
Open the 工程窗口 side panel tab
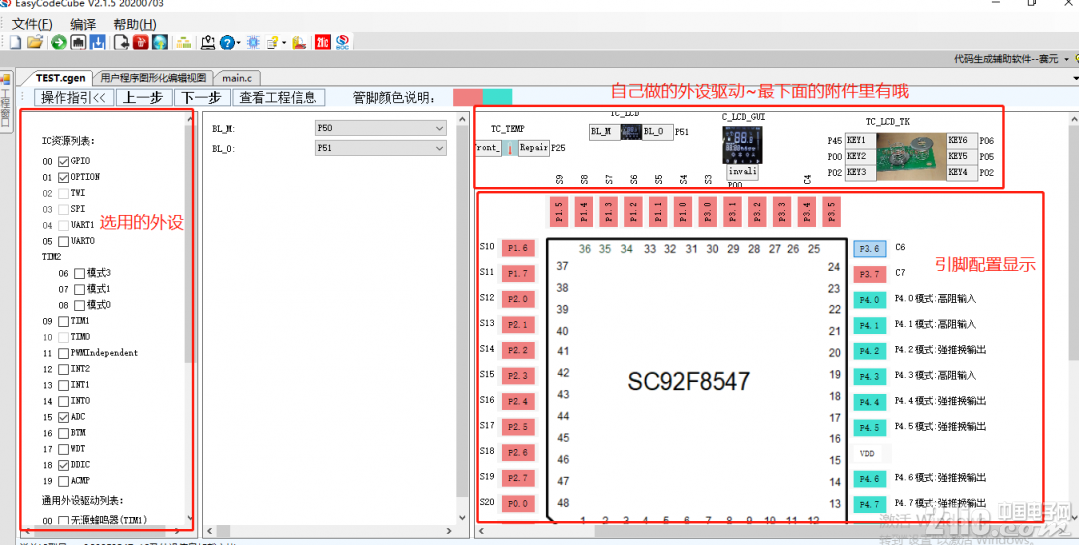(5, 100)
